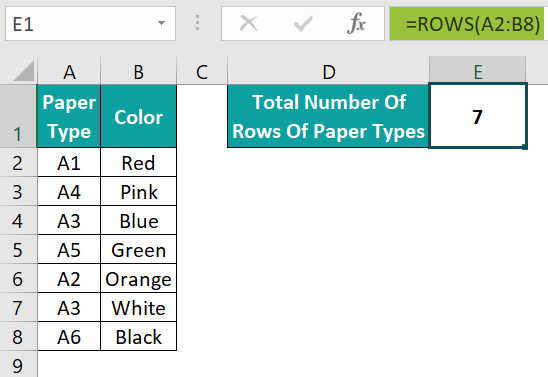Image resolution: width=548 pixels, height=377 pixels.
Task: Click cell containing 'A6'
Action: tap(69, 336)
